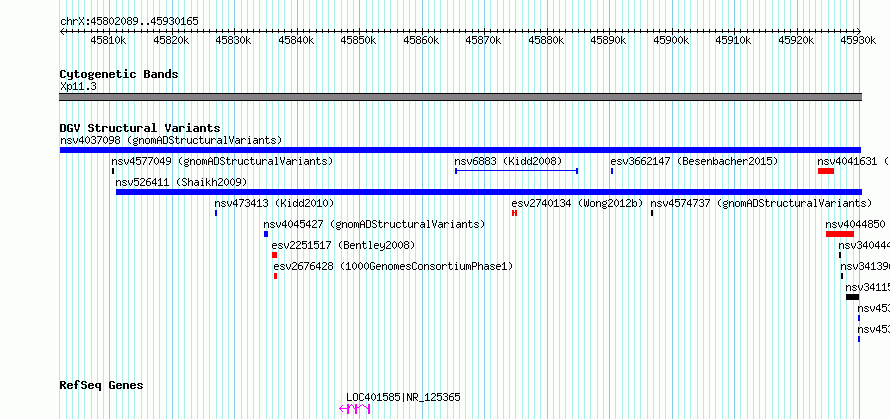890x419 pixels.
Task: Open variant nsv473413 (Kidd2010) label
Action: pyautogui.click(x=274, y=203)
